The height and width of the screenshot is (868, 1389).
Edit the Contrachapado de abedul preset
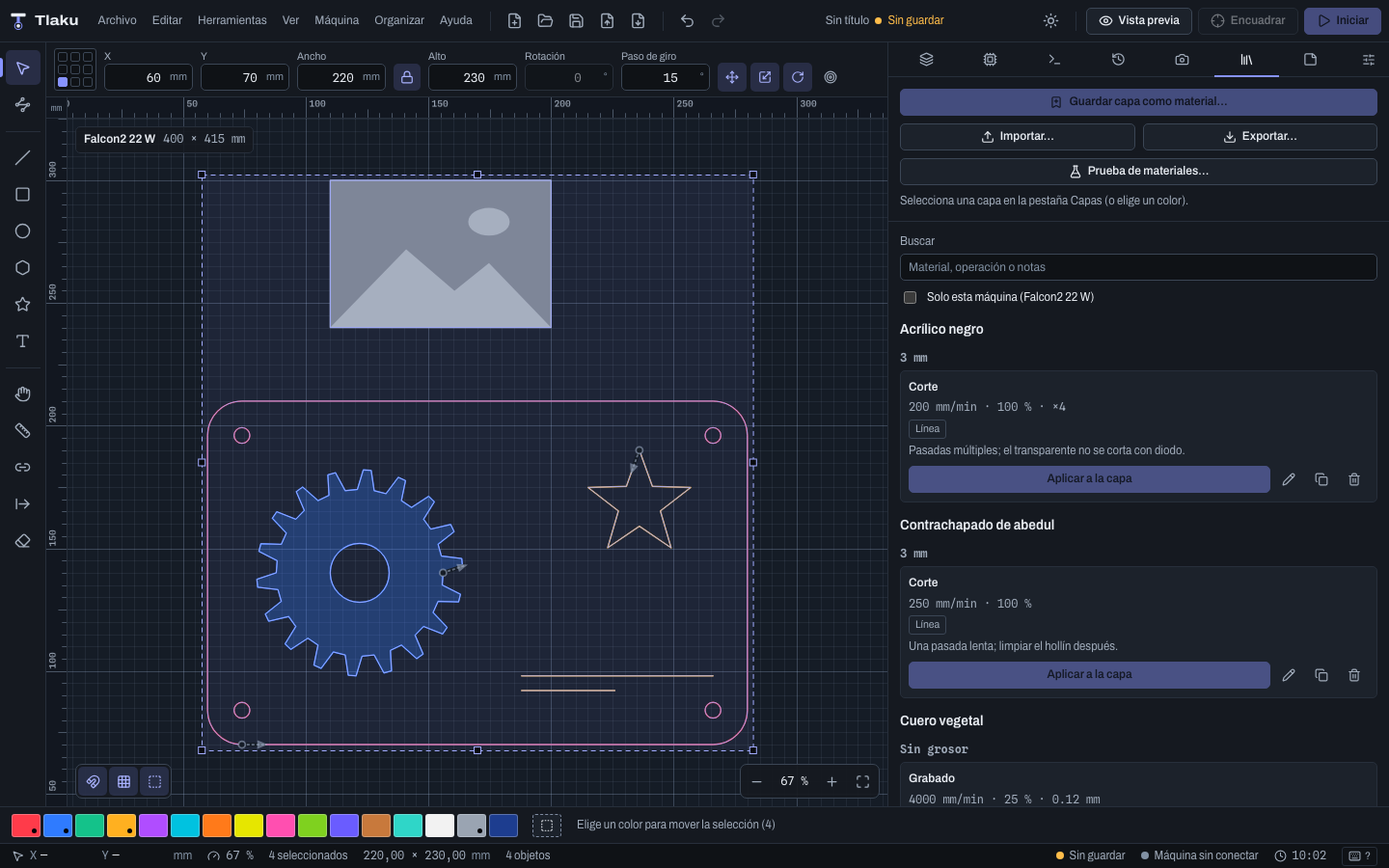pos(1289,675)
